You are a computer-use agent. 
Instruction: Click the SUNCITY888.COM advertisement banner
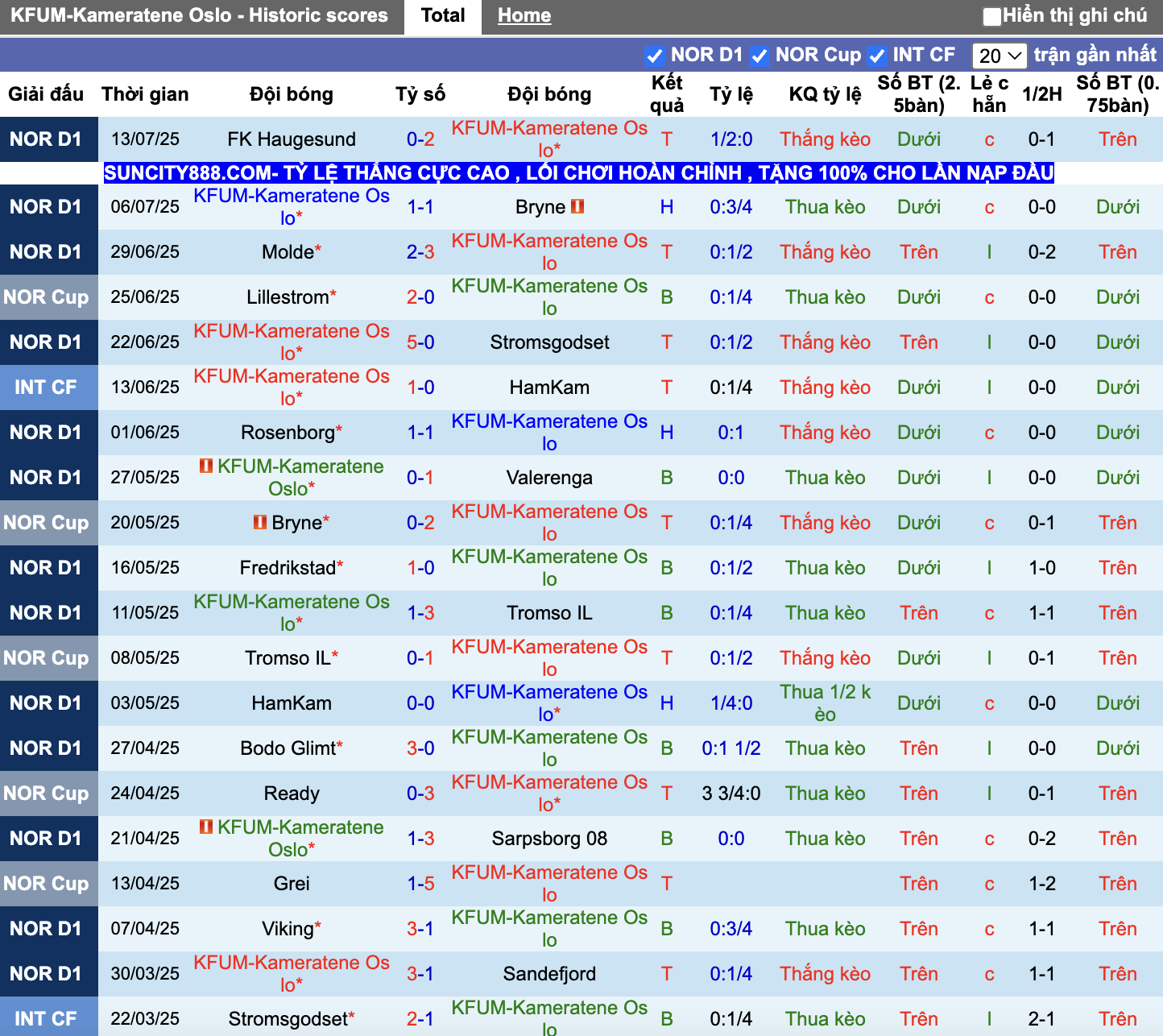coord(579,172)
